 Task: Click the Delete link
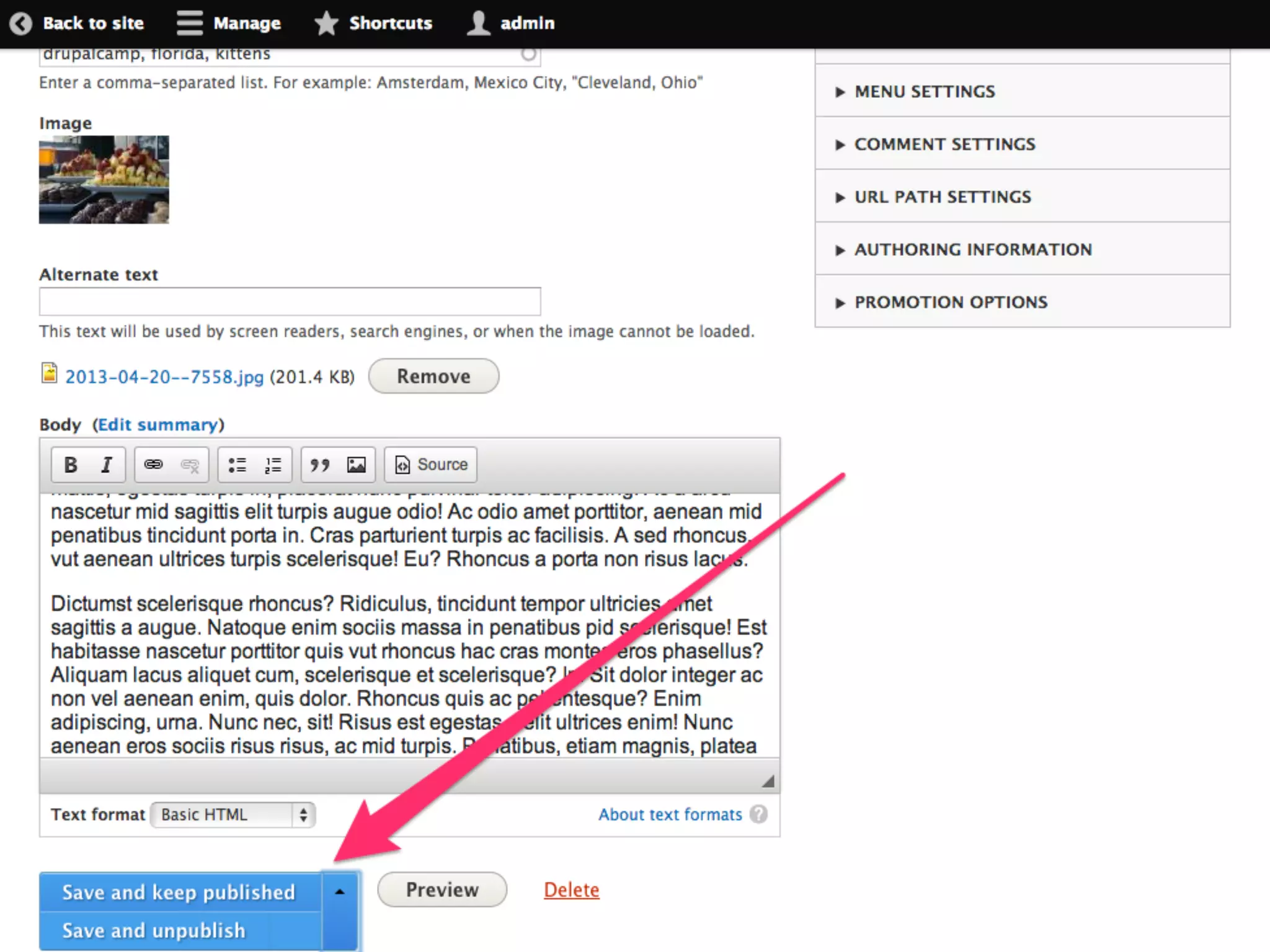pos(571,889)
